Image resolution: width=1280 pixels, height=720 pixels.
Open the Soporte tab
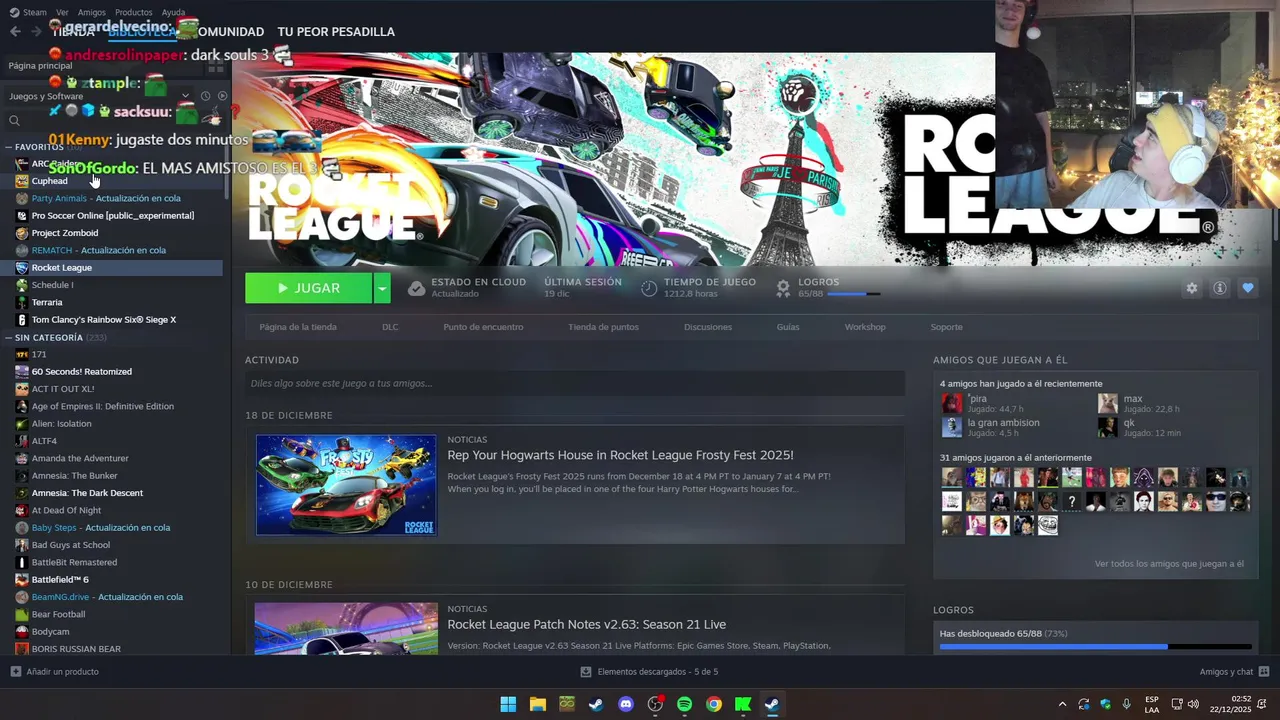(x=946, y=327)
